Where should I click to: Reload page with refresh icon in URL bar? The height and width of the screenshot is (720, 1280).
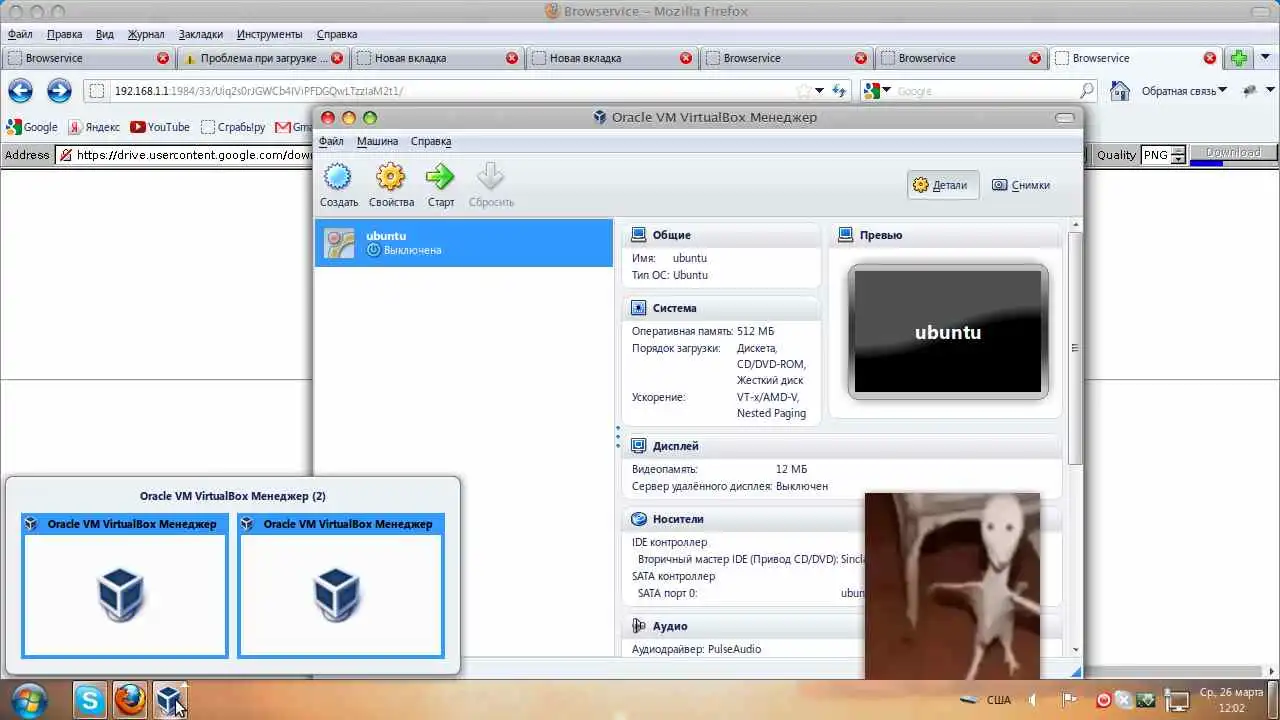tap(840, 91)
